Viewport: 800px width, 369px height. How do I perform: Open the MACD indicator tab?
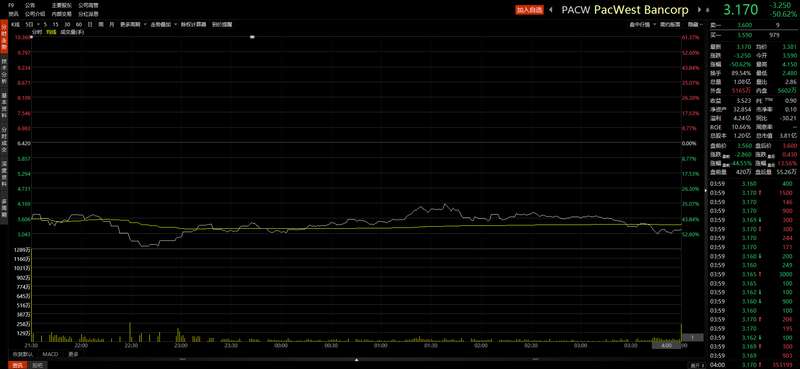50,354
